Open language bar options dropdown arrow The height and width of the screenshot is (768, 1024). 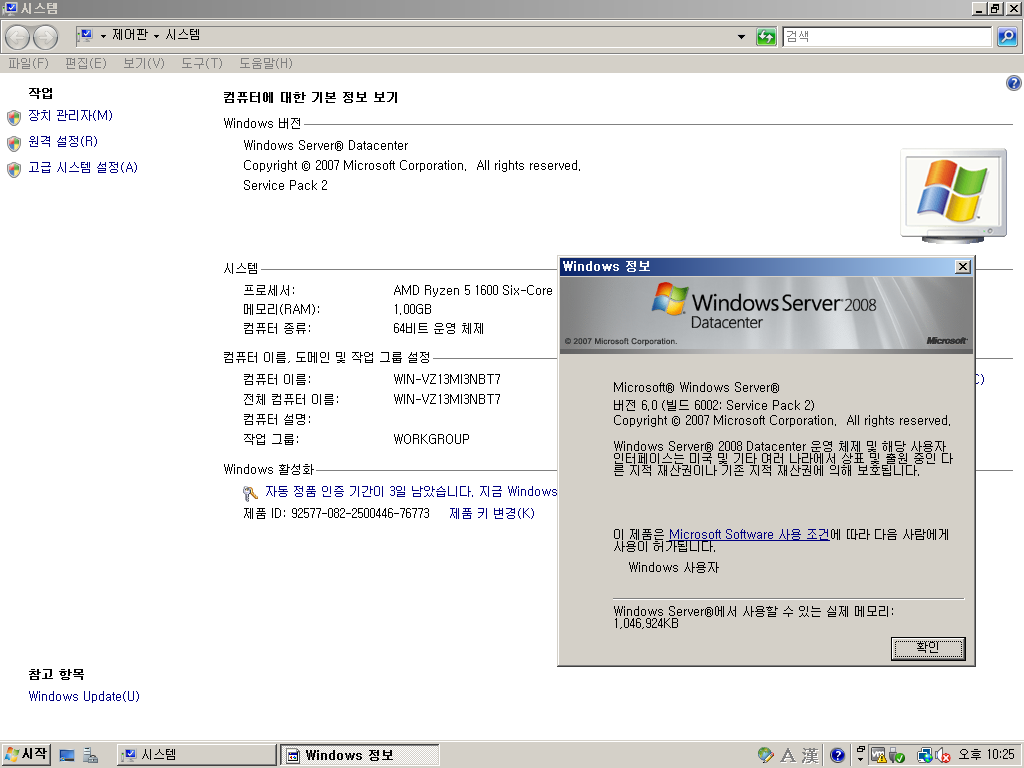coord(861,760)
